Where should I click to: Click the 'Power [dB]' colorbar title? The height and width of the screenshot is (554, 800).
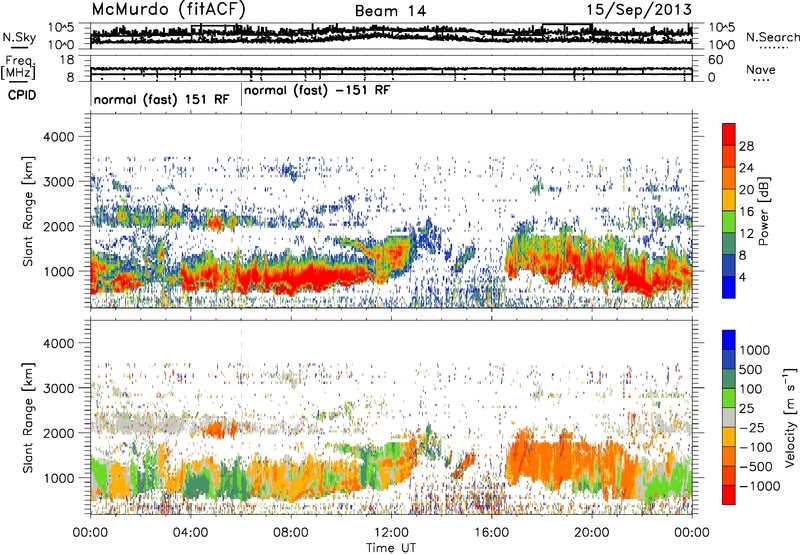764,211
